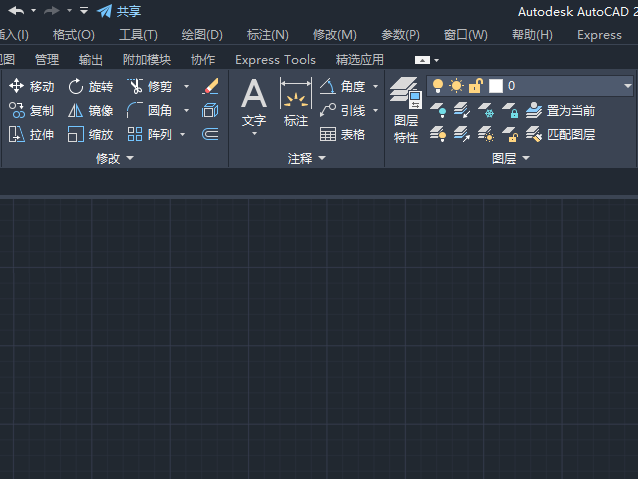
Task: Open the ribbon display options dropdown arrow
Action: [437, 60]
